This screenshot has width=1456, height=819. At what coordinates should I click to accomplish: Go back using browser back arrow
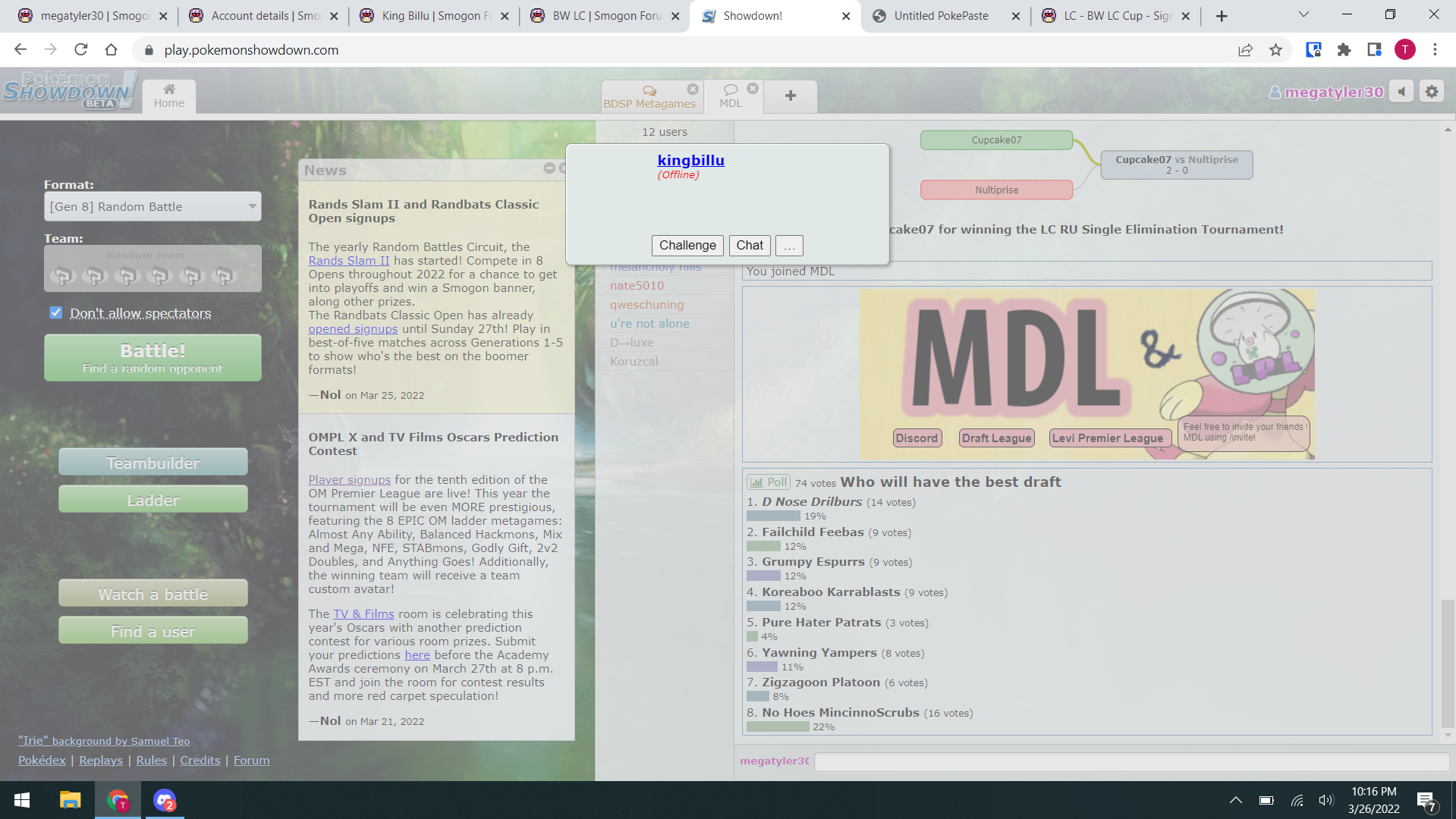[x=20, y=50]
